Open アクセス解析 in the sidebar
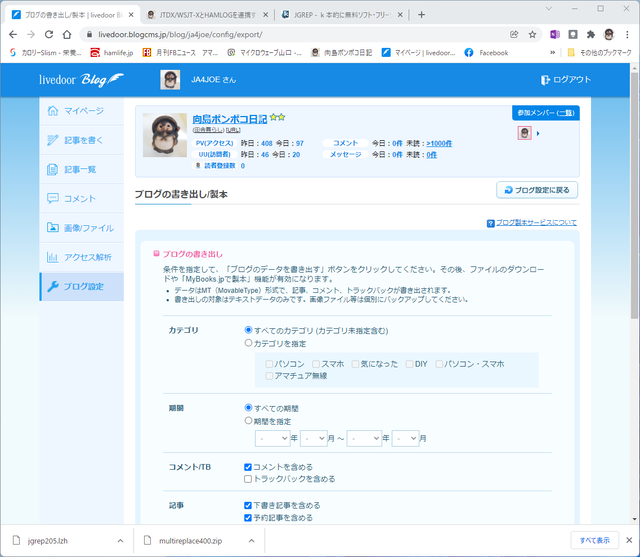640x557 pixels. click(x=82, y=257)
